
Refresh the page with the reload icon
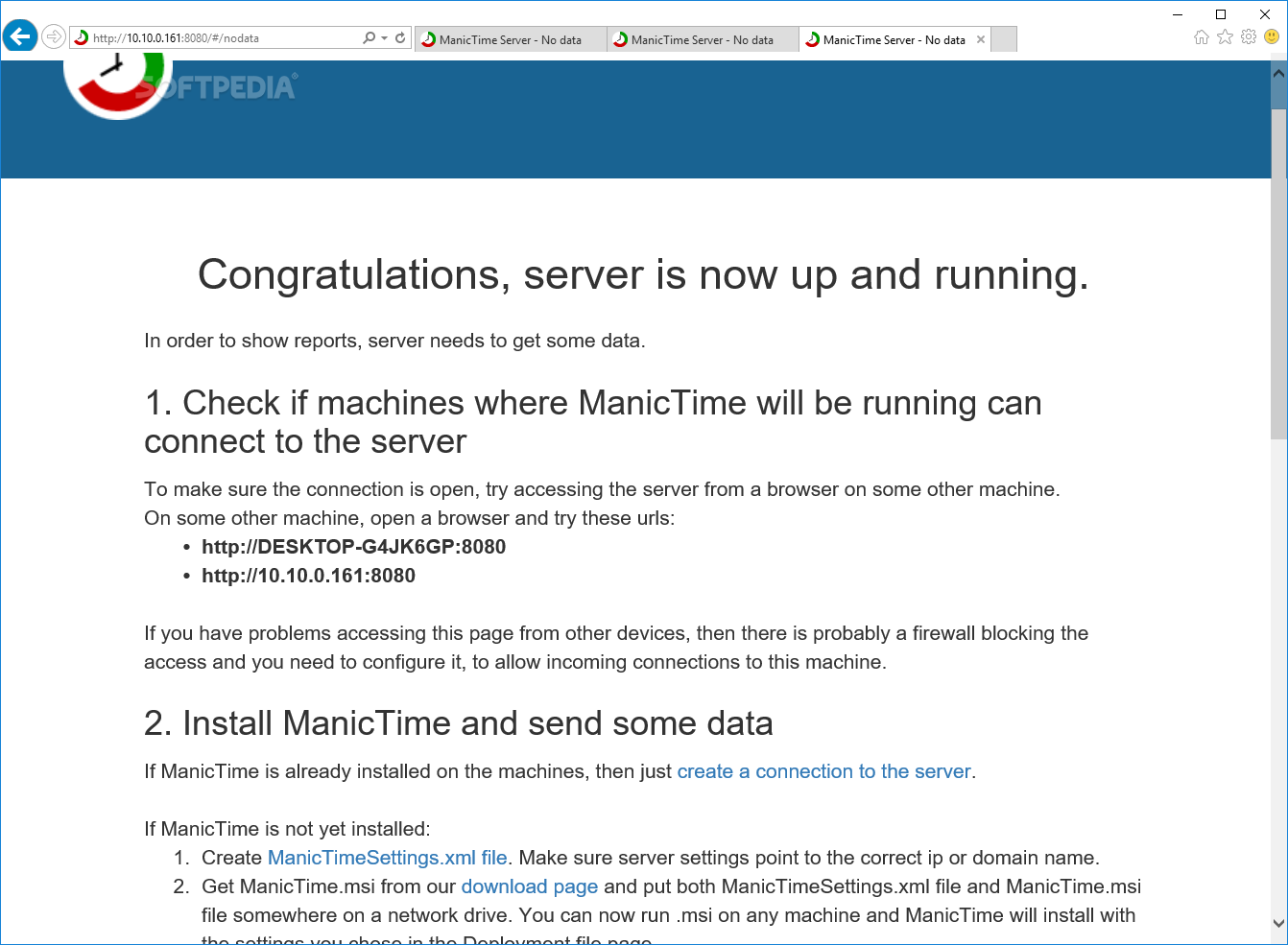pyautogui.click(x=400, y=38)
